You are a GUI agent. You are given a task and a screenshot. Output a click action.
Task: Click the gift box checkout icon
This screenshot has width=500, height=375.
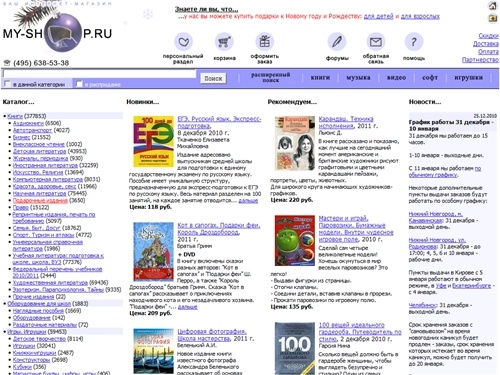click(265, 42)
